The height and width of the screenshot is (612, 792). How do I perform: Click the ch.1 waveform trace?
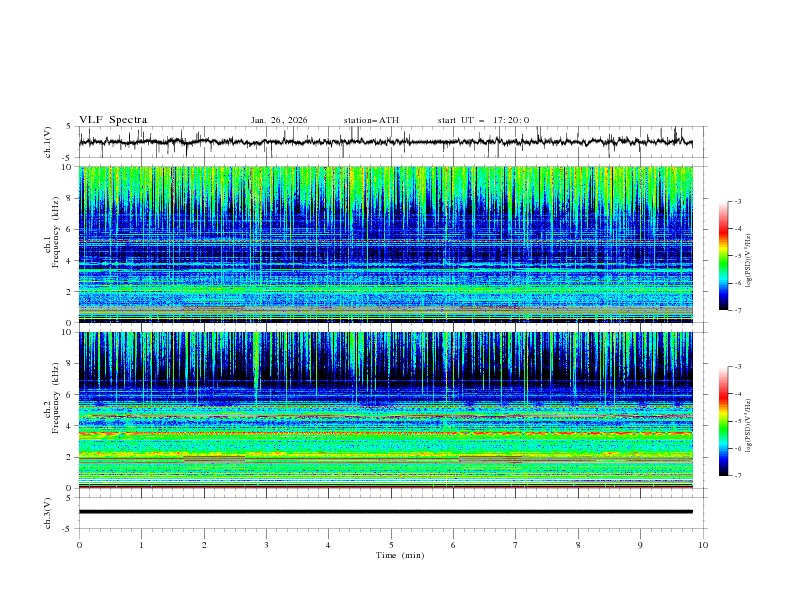pyautogui.click(x=385, y=142)
